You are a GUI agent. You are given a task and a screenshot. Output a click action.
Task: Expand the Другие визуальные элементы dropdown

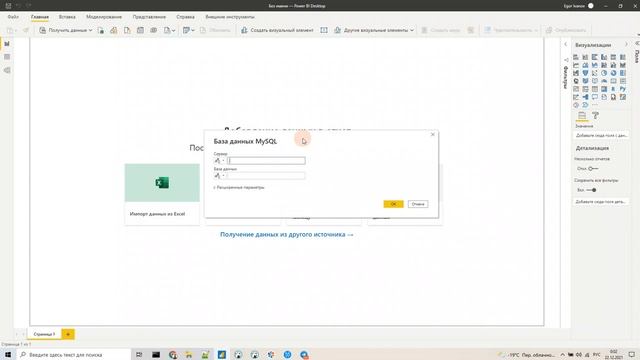click(411, 30)
